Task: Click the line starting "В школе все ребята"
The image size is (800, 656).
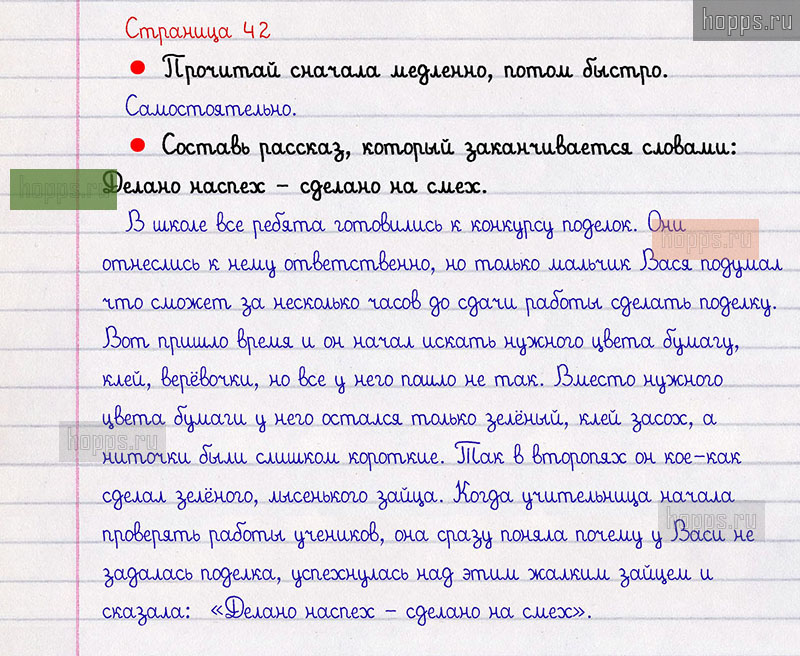Action: (380, 224)
